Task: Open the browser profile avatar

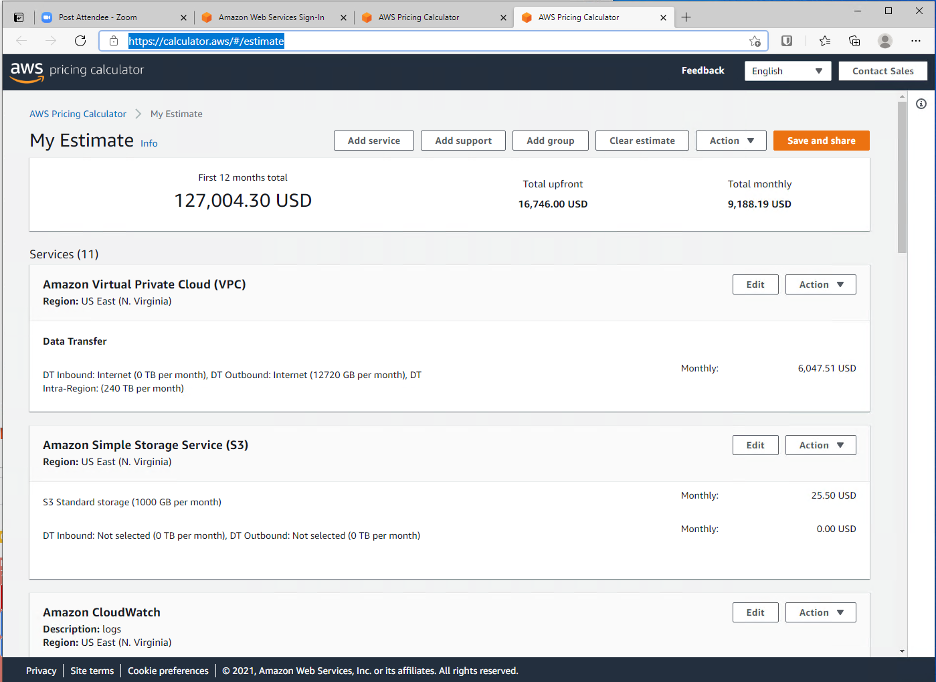Action: pos(885,41)
